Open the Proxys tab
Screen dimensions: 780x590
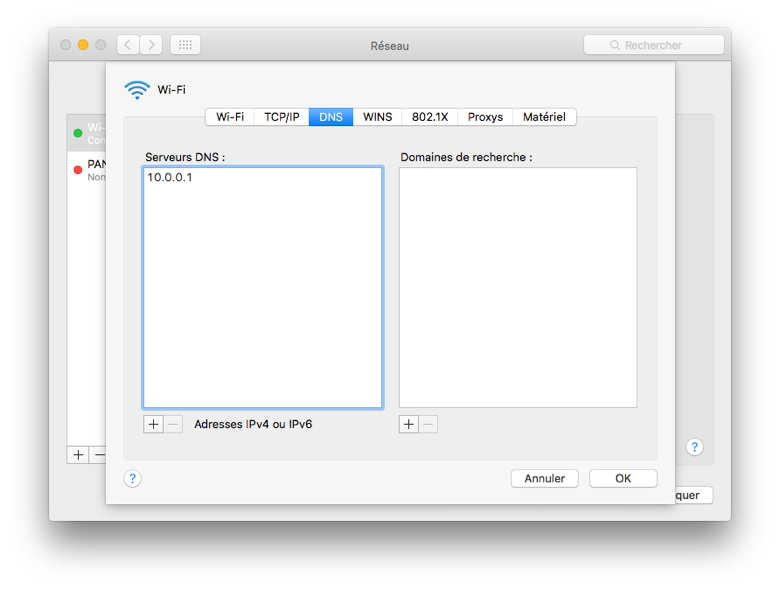point(485,117)
